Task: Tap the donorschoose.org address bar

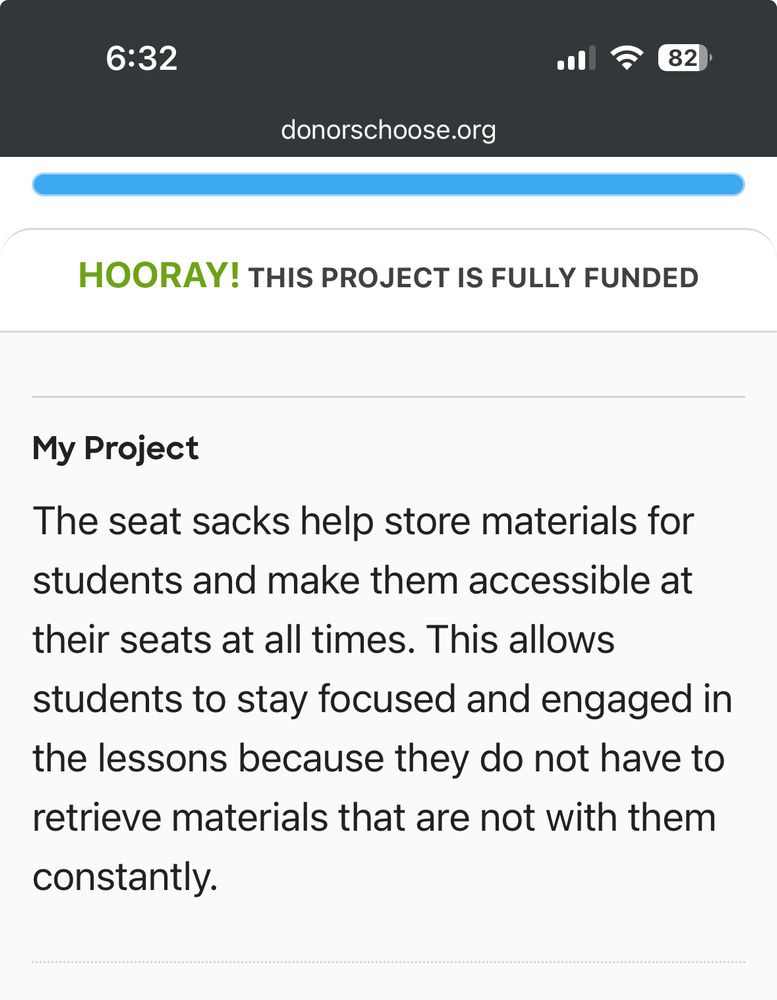Action: click(x=388, y=130)
